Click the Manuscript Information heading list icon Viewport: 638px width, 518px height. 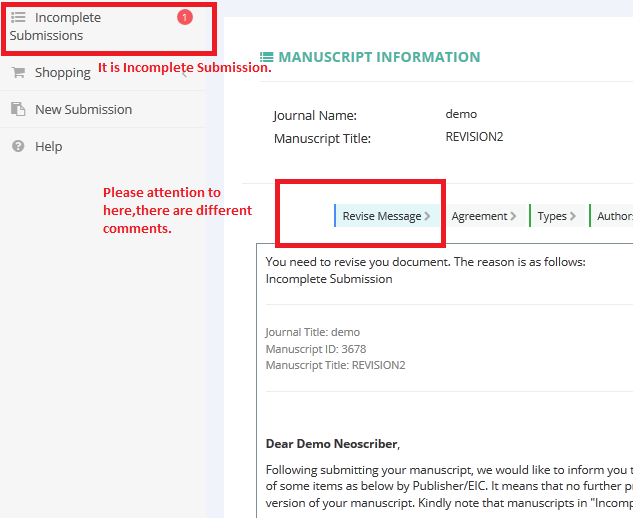tap(267, 57)
